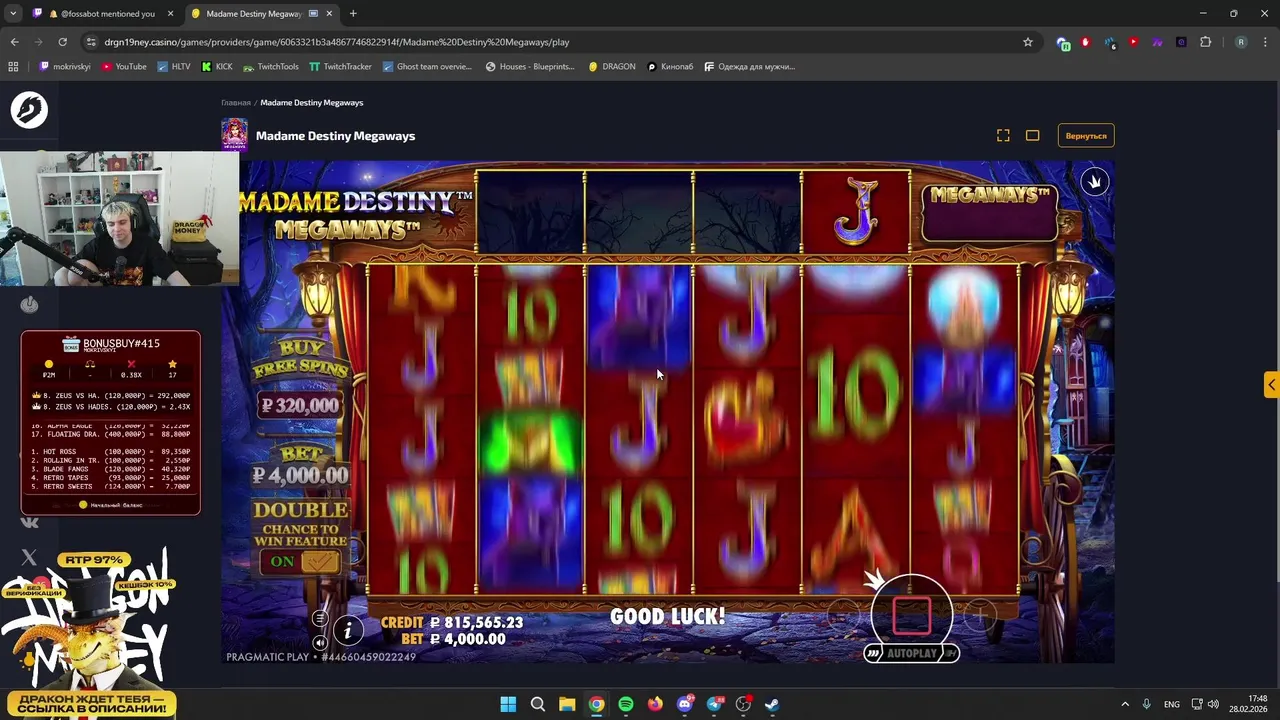Open Spotify from the taskbar
Viewport: 1280px width, 720px height.
(626, 704)
